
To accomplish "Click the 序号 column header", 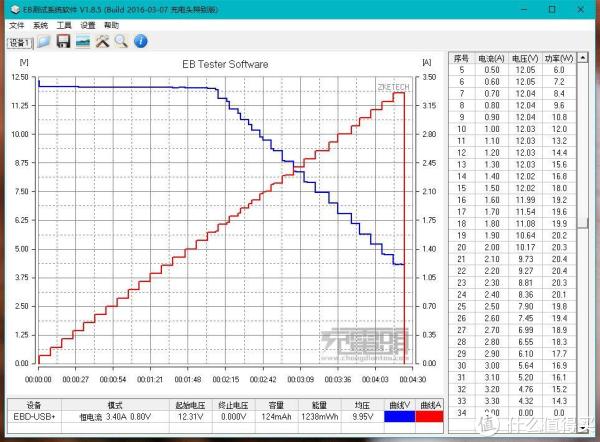I will click(461, 58).
